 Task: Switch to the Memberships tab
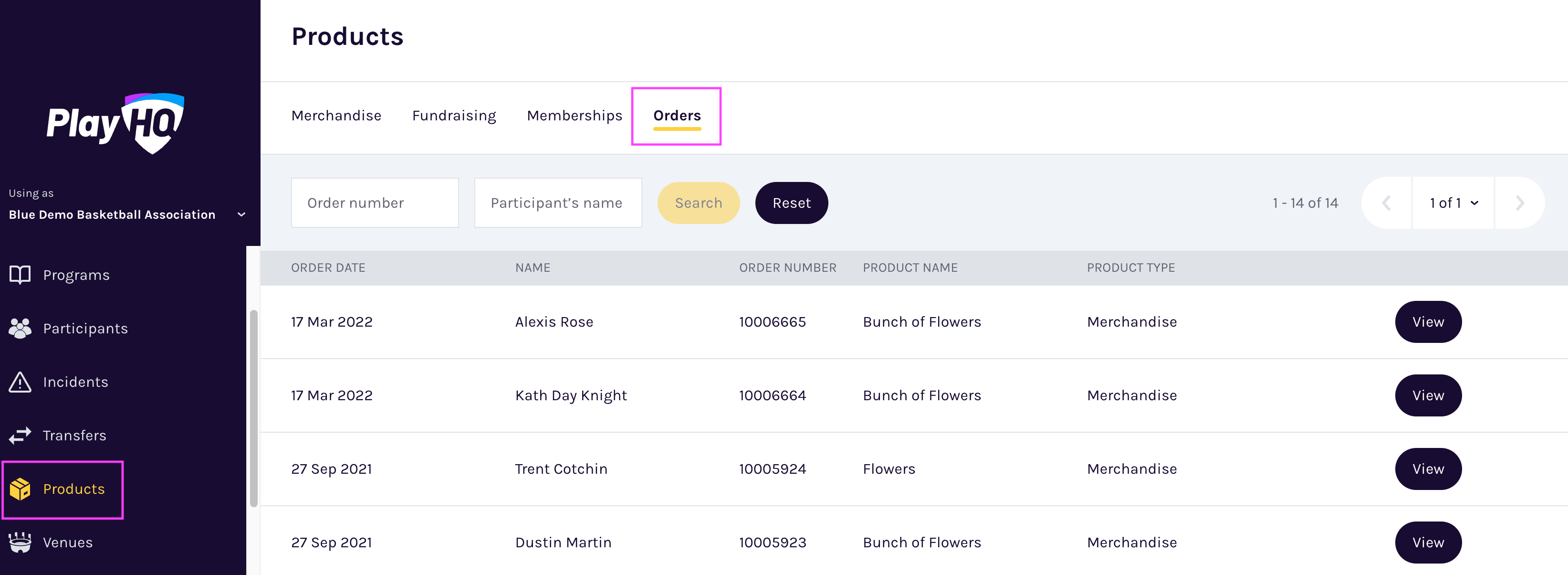[x=574, y=115]
